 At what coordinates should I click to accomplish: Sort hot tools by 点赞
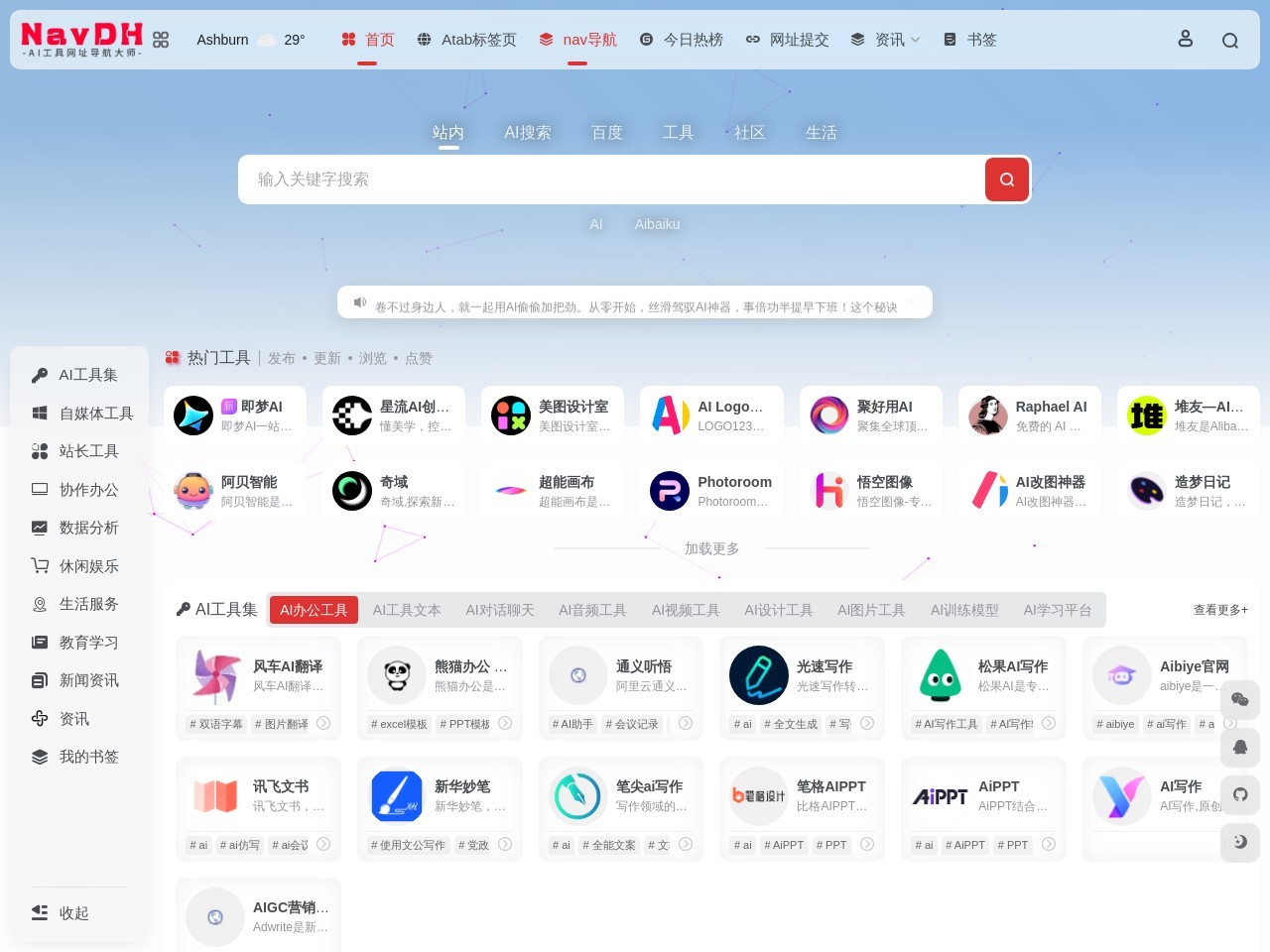tap(419, 358)
